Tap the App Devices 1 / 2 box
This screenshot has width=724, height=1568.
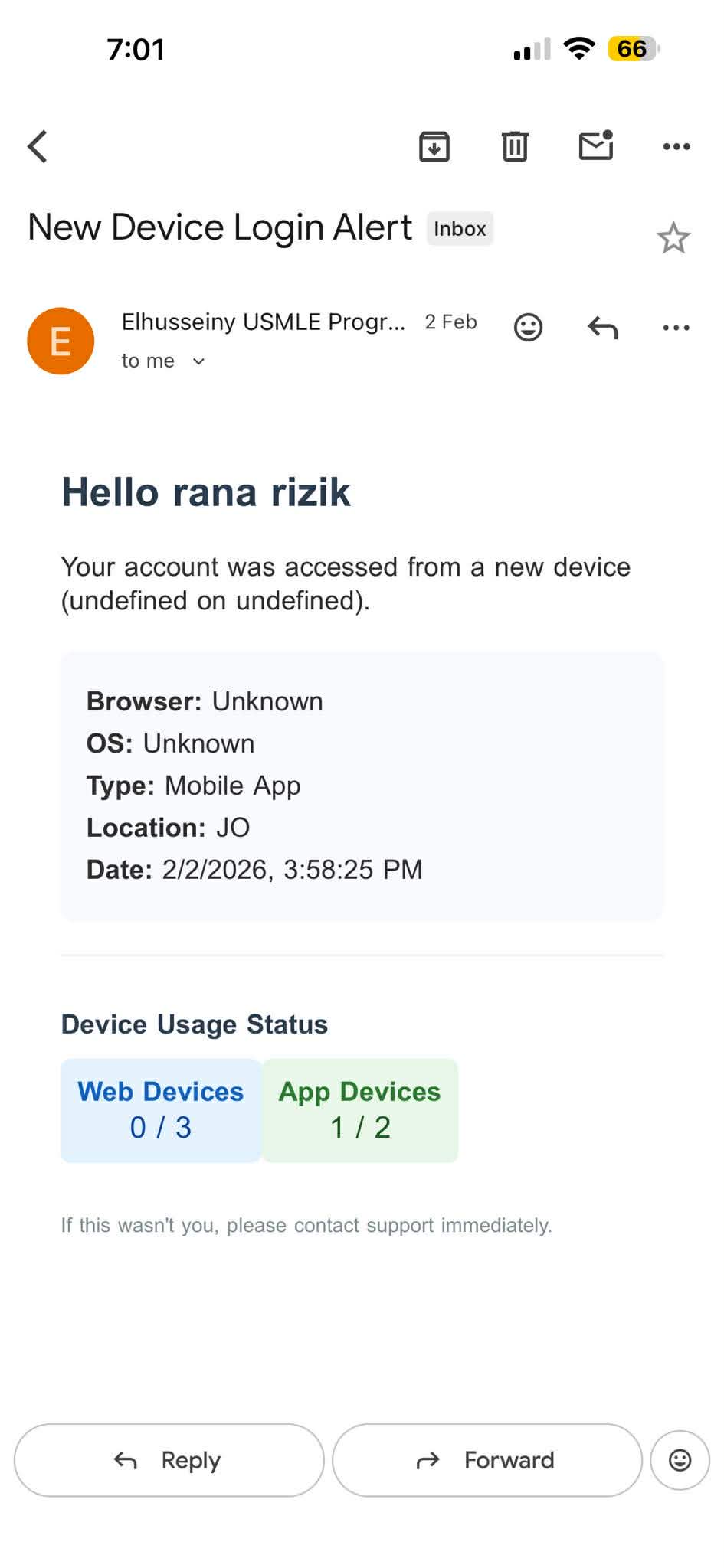[360, 1110]
